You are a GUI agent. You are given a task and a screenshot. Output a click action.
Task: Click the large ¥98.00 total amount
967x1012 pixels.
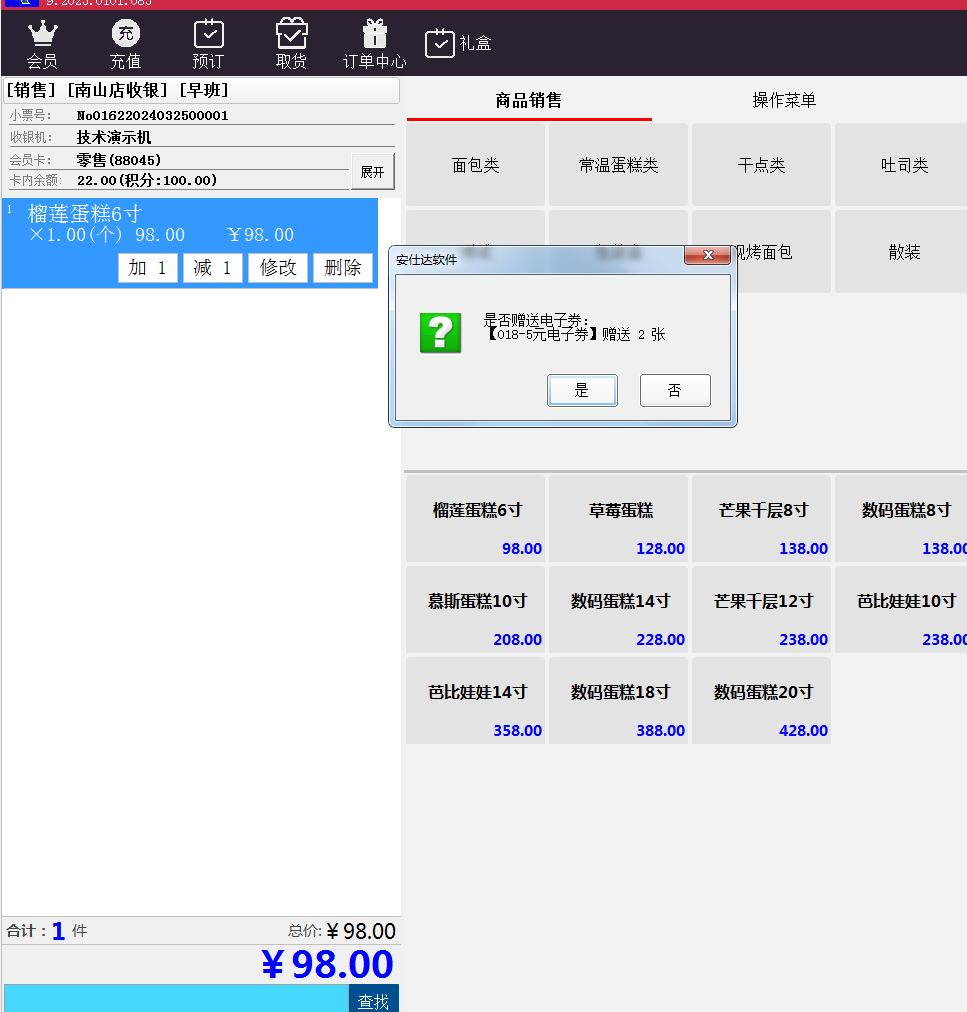pyautogui.click(x=327, y=964)
